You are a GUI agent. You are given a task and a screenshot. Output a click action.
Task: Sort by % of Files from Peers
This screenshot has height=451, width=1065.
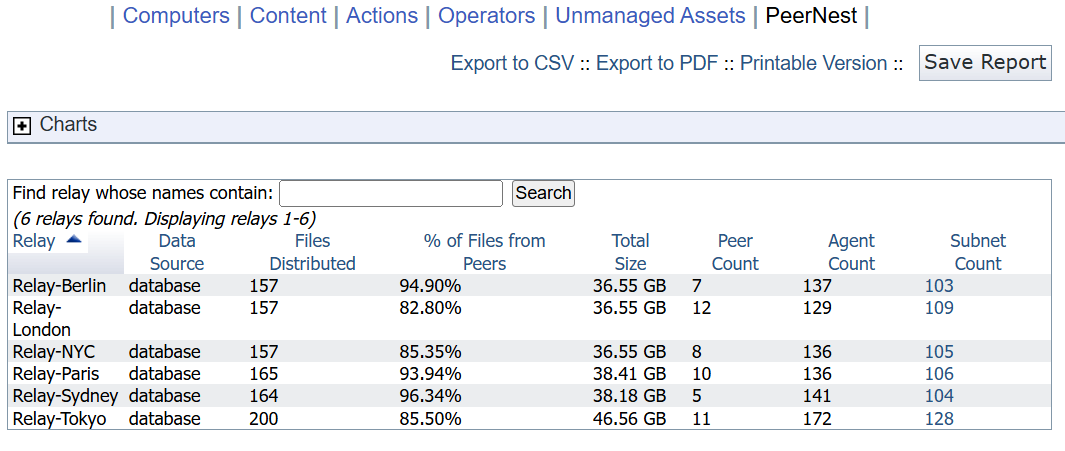[x=484, y=252]
